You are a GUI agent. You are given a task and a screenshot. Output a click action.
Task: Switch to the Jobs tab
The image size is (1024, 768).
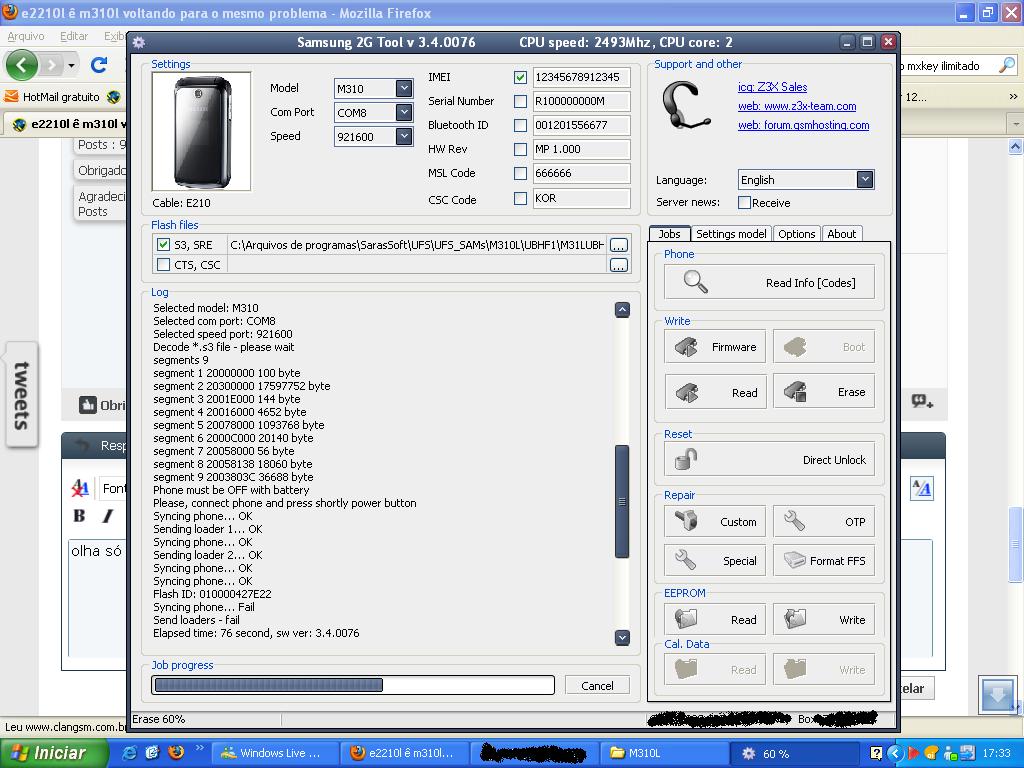coord(669,234)
